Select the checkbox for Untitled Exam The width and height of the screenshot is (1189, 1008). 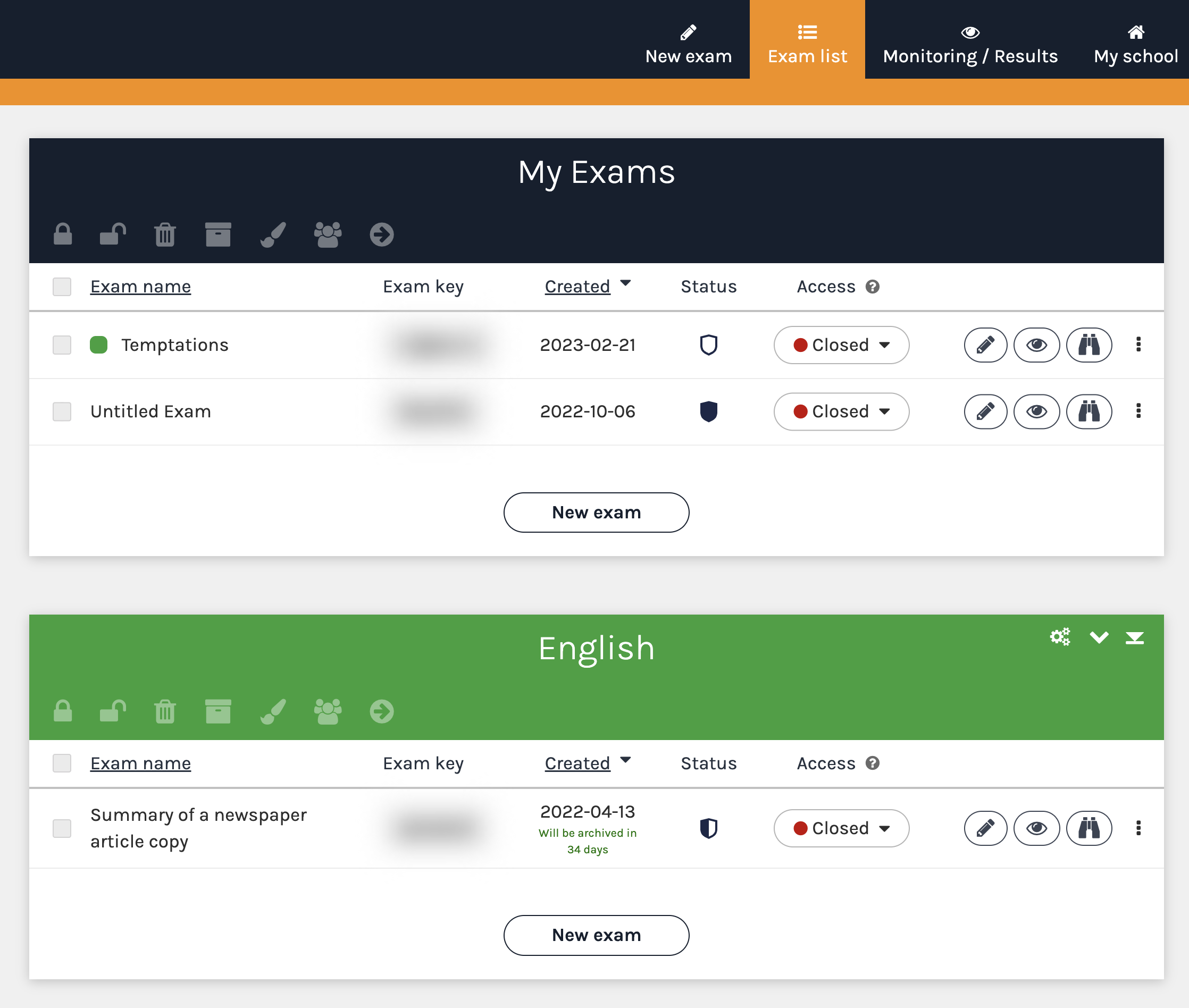62,411
